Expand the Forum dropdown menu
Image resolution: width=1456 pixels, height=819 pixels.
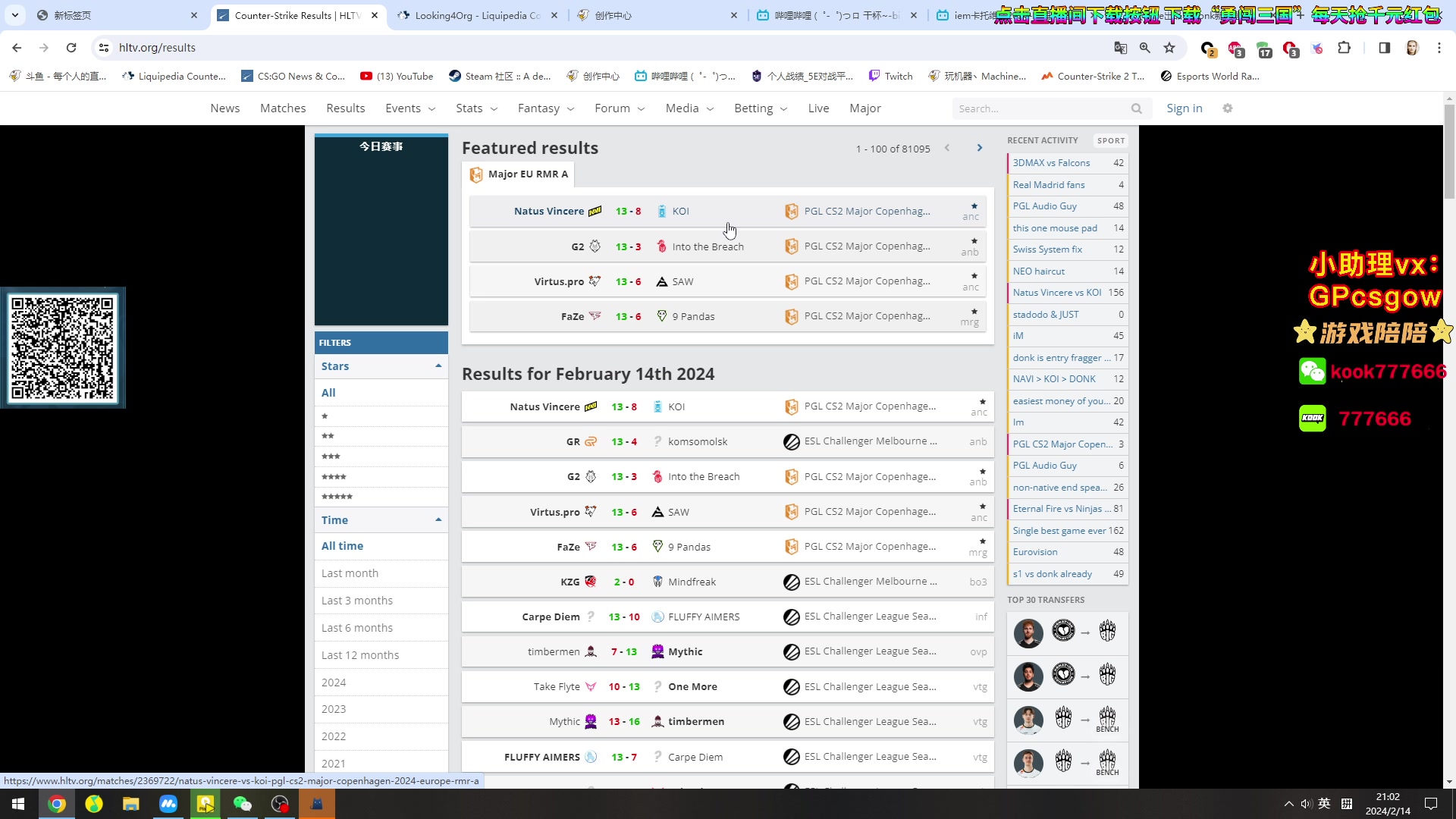620,108
